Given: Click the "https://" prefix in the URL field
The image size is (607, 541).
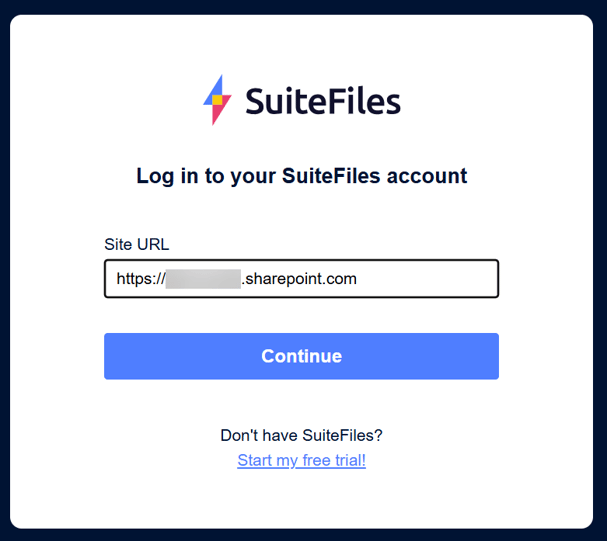Looking at the screenshot, I should (140, 279).
